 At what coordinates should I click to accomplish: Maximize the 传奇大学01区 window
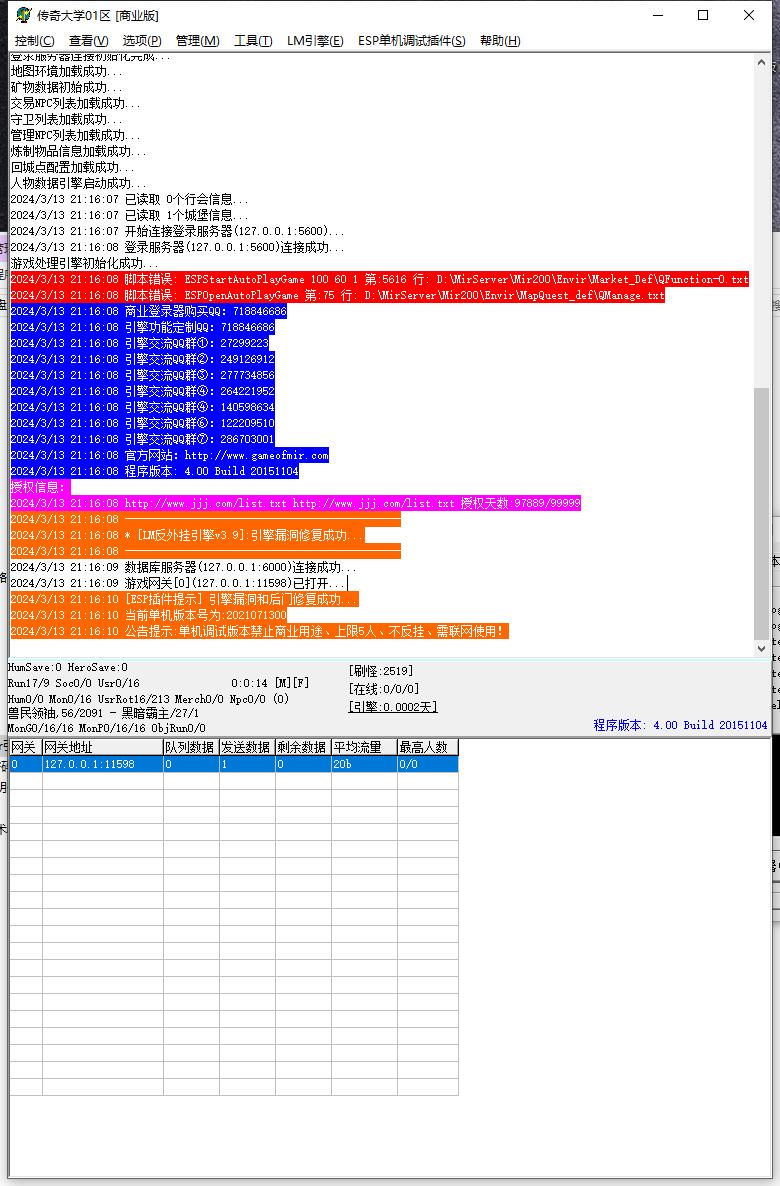[703, 15]
